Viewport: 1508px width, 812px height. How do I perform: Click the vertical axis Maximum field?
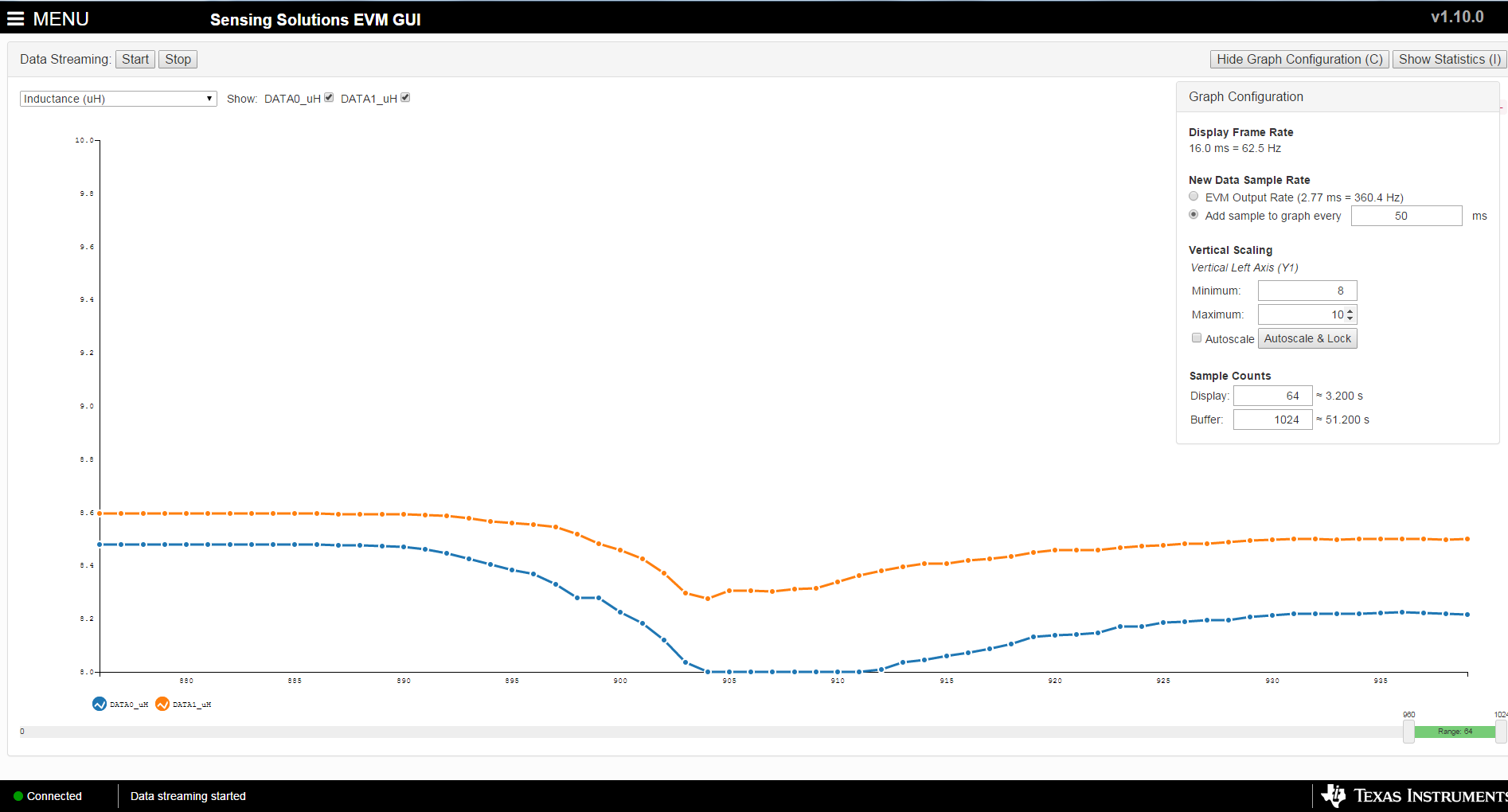pos(1307,314)
